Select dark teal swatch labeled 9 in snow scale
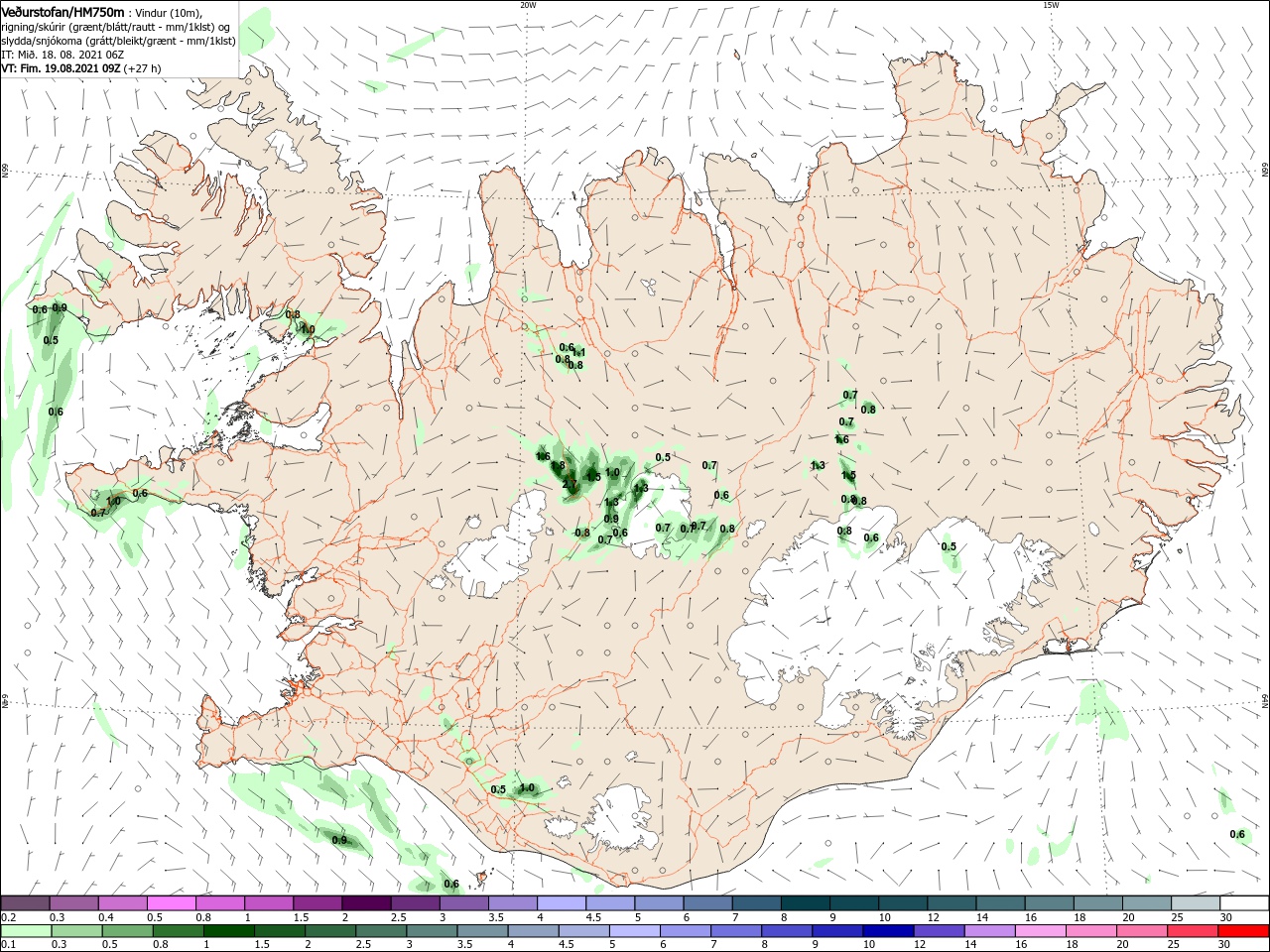Image resolution: width=1270 pixels, height=952 pixels. pos(856,903)
